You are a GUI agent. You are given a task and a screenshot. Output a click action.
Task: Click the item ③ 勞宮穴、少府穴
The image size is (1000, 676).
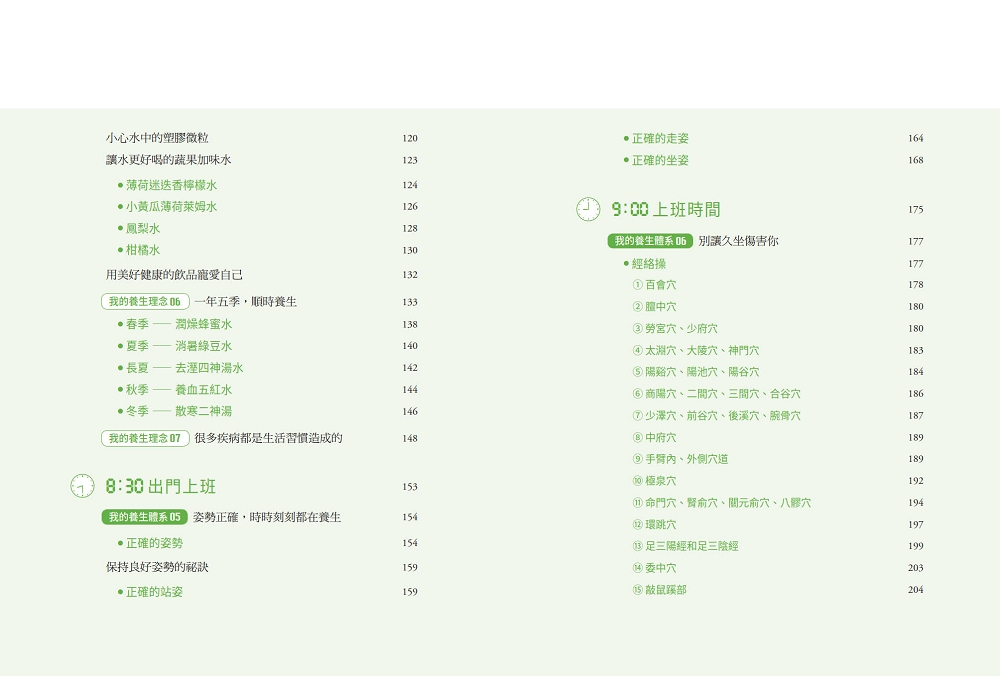coord(675,328)
